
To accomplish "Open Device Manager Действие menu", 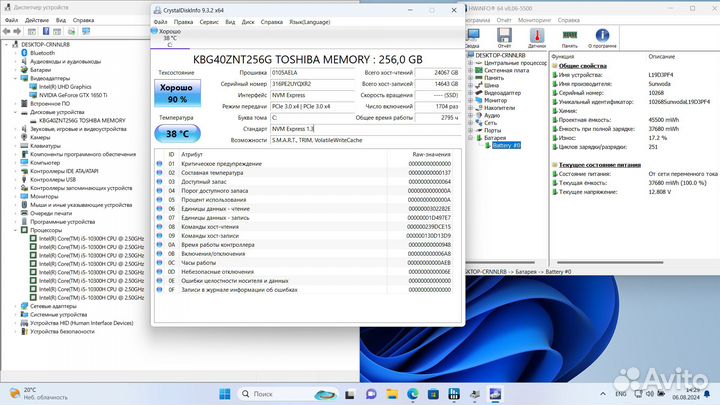I will (x=37, y=20).
